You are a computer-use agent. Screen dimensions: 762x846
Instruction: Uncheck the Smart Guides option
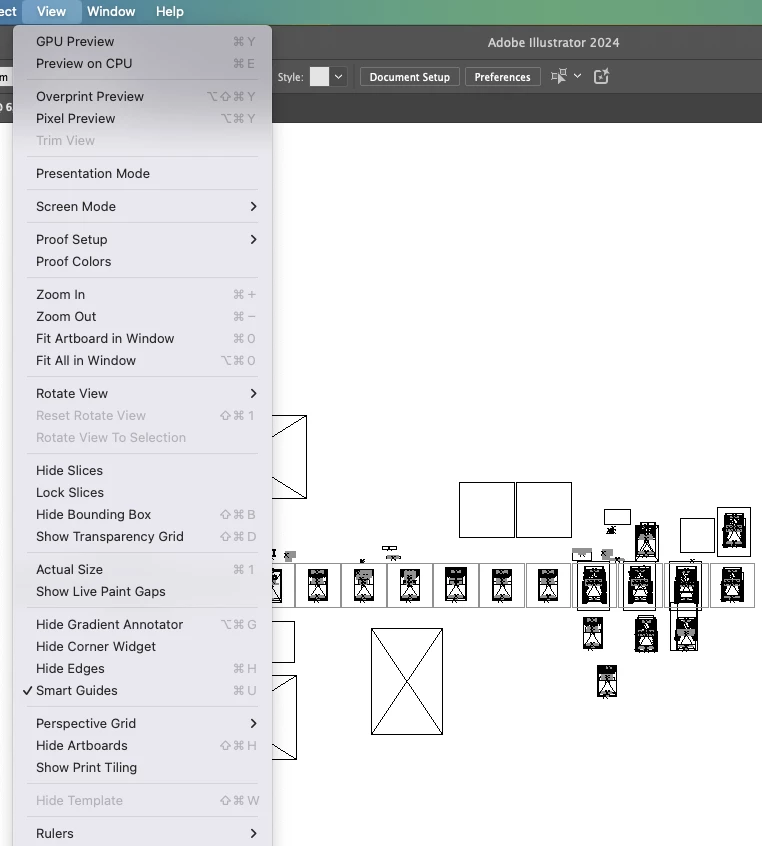point(142,691)
